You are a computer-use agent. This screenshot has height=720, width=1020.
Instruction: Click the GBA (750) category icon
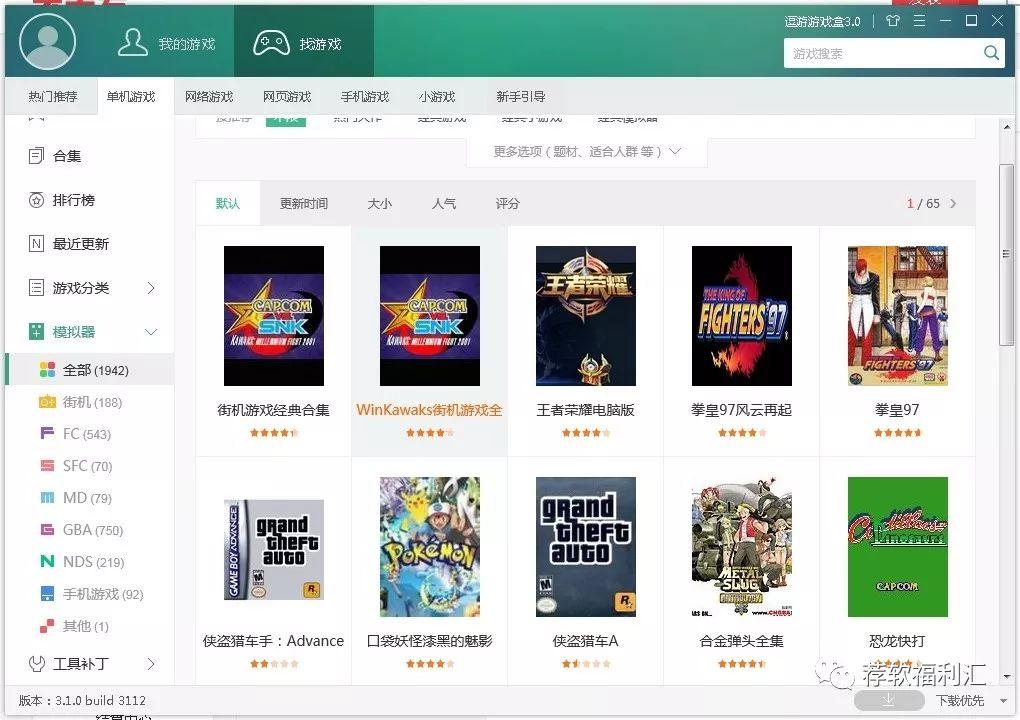point(47,529)
